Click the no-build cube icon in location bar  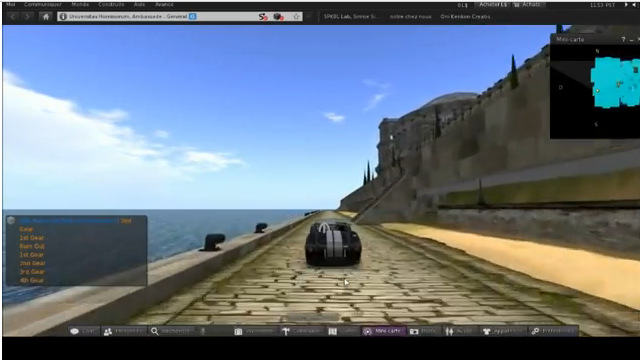pyautogui.click(x=278, y=17)
